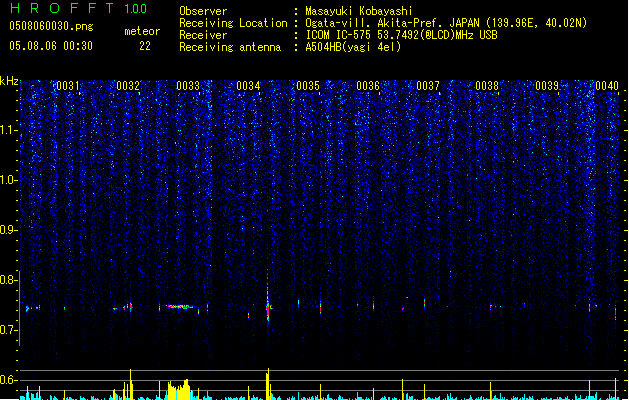Viewport: 629px width, 400px height.
Task: Select observer name Masayuki Kobayashi
Action: click(359, 11)
